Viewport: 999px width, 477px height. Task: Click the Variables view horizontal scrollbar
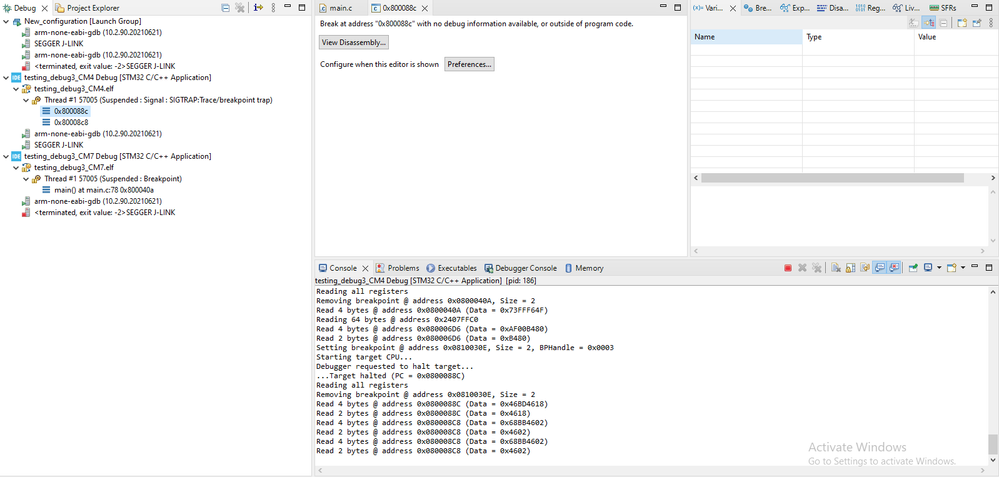click(833, 178)
